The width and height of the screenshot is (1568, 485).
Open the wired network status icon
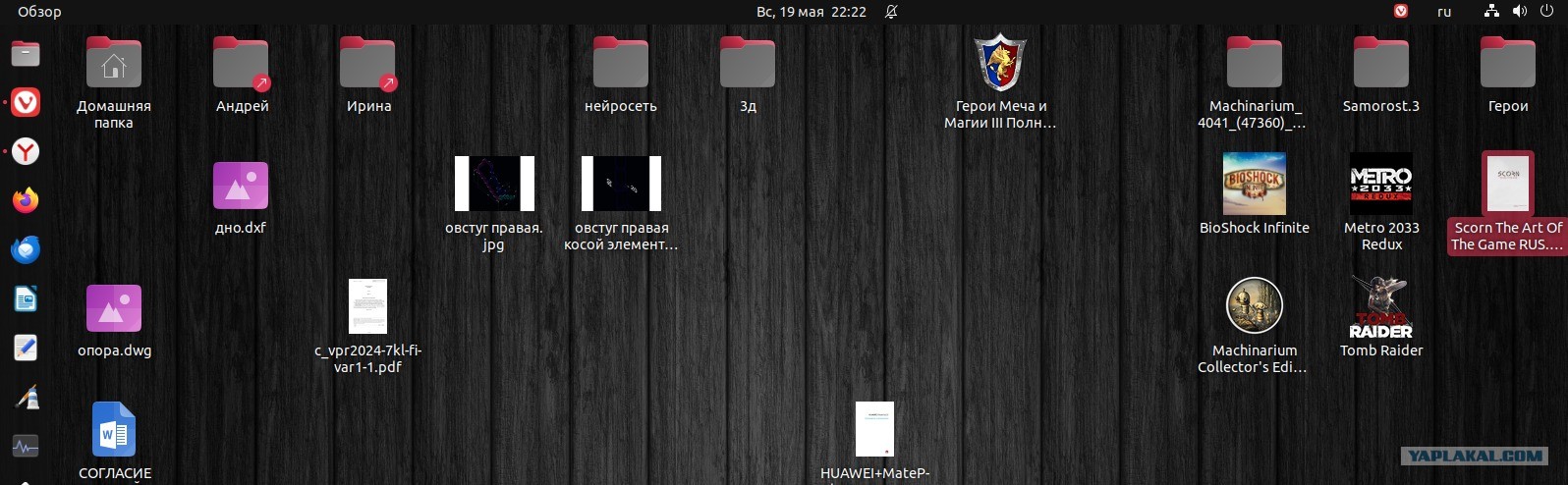click(1491, 12)
